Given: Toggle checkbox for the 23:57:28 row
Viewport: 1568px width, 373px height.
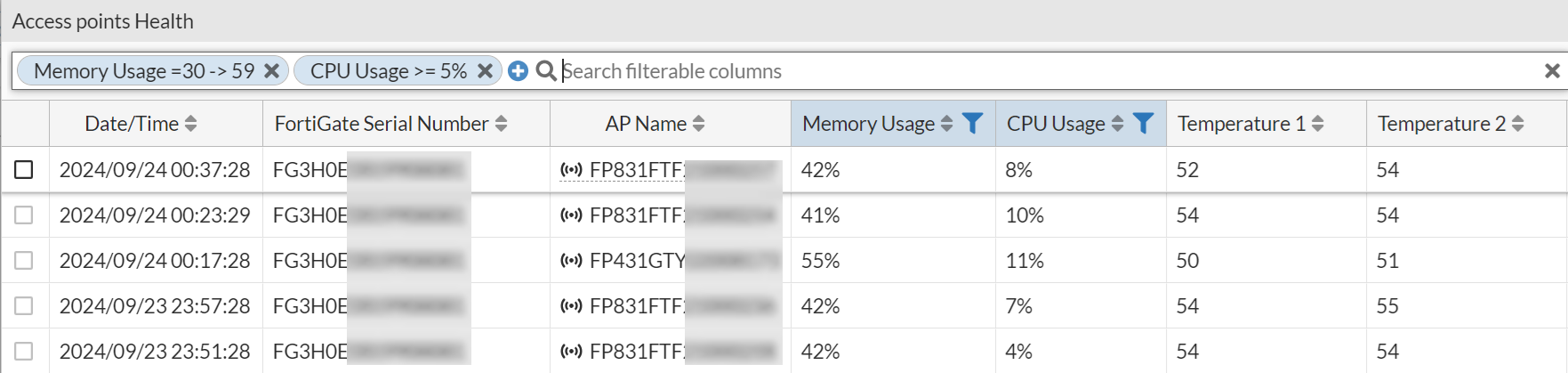Looking at the screenshot, I should (24, 306).
